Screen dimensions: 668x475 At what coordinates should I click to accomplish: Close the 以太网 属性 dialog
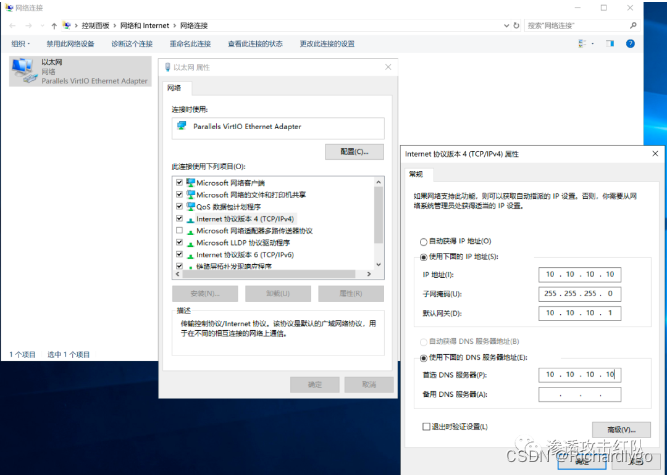click(x=388, y=67)
